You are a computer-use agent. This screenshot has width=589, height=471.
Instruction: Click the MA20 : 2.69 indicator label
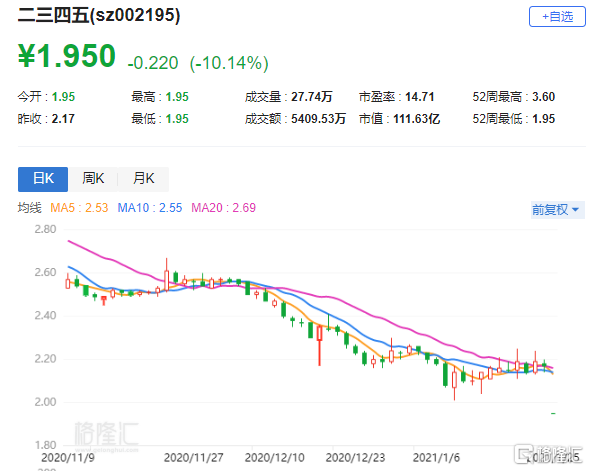tap(224, 208)
